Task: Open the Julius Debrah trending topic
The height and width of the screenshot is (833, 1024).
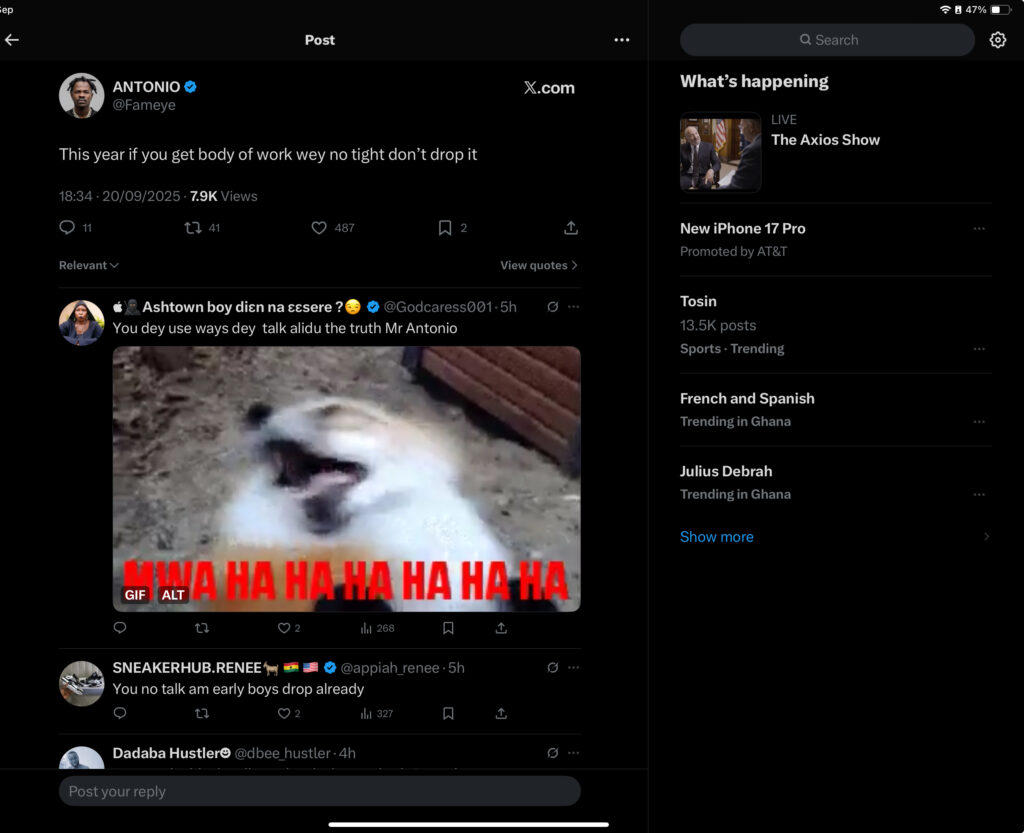Action: [726, 471]
